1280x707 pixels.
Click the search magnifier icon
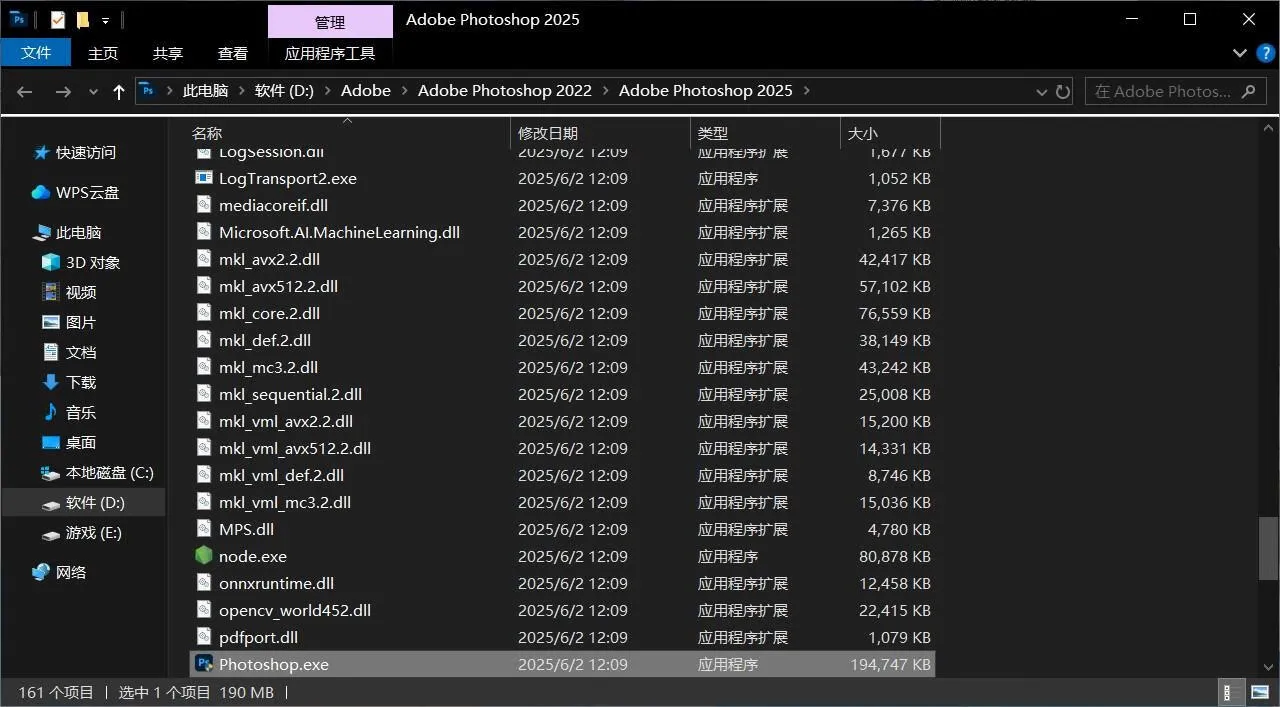click(x=1248, y=91)
